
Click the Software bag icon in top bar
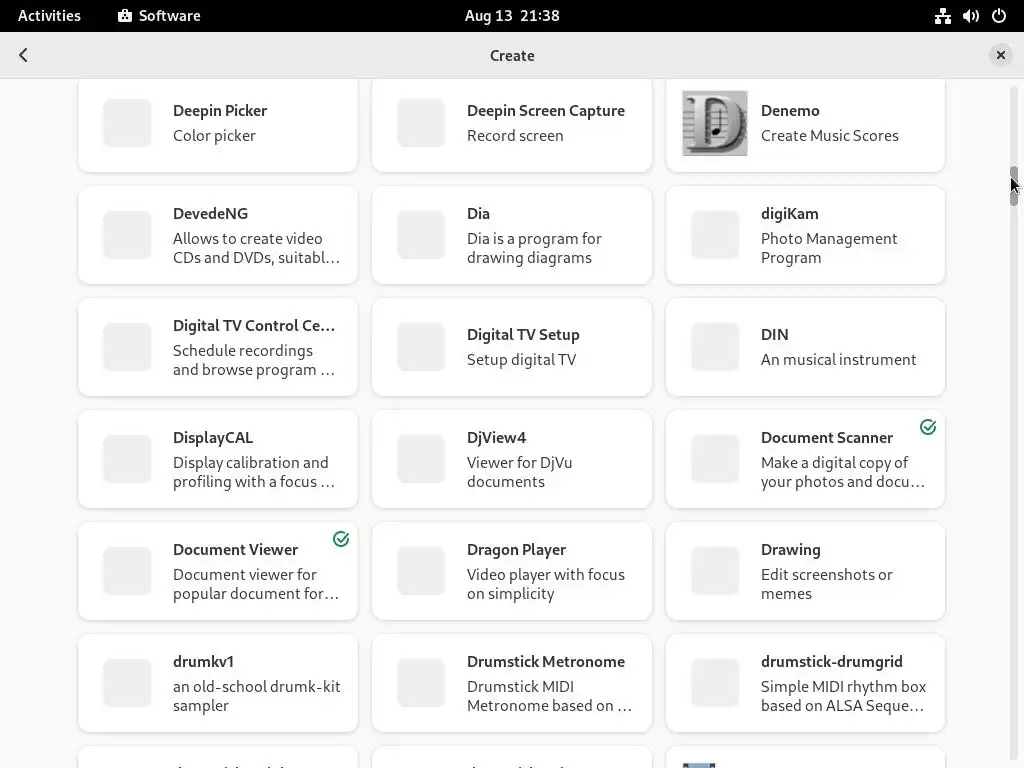click(125, 16)
